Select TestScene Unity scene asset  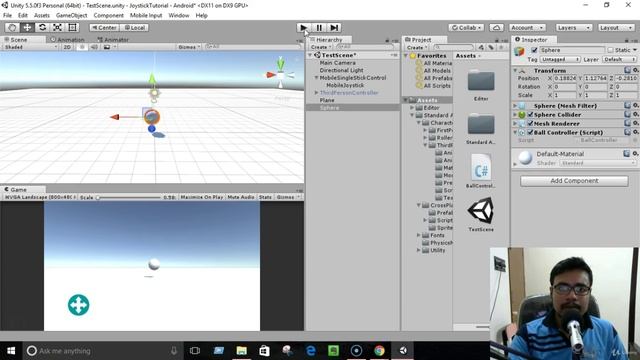[x=481, y=211]
